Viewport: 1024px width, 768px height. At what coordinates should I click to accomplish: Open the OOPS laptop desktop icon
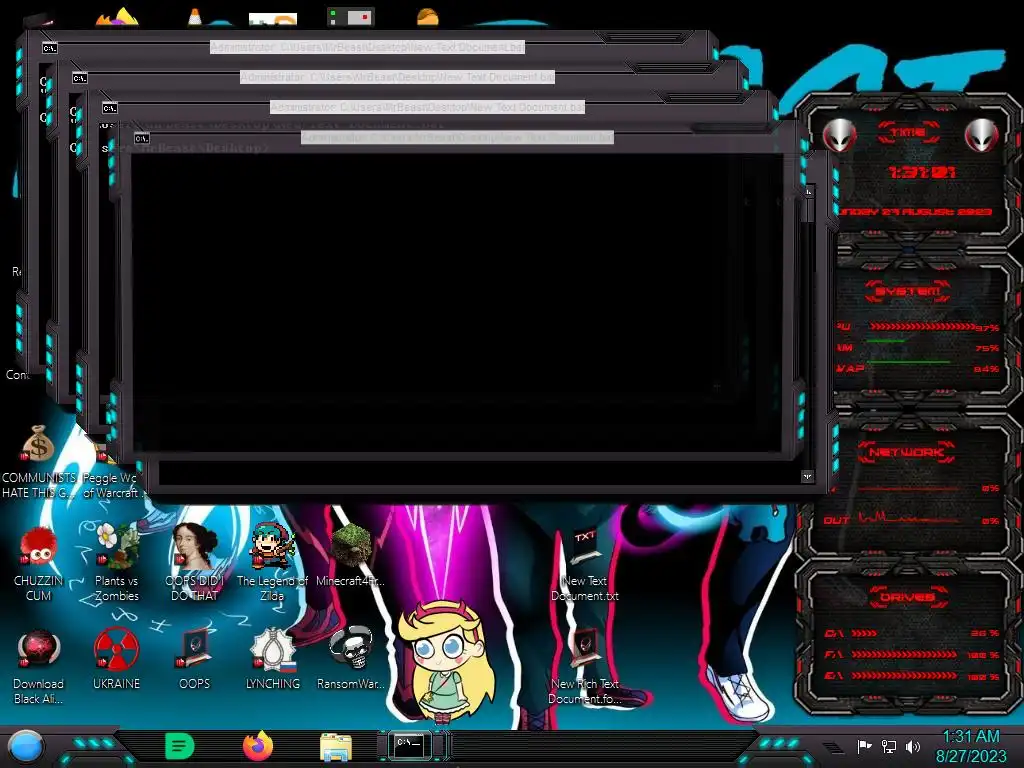195,649
